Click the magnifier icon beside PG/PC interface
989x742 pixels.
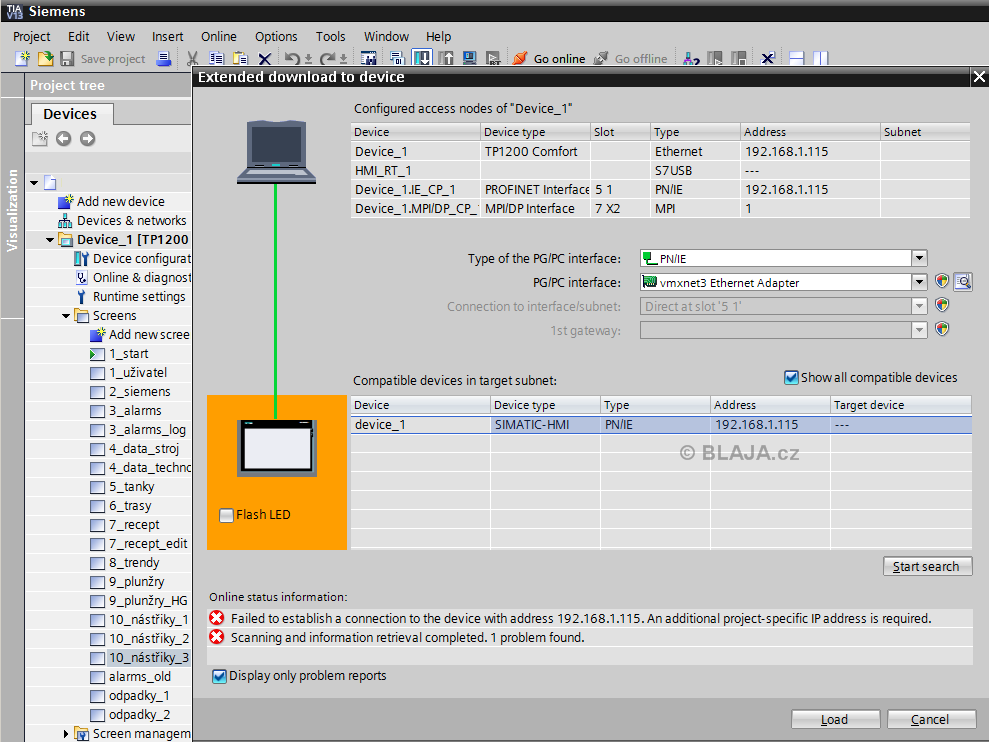(963, 281)
